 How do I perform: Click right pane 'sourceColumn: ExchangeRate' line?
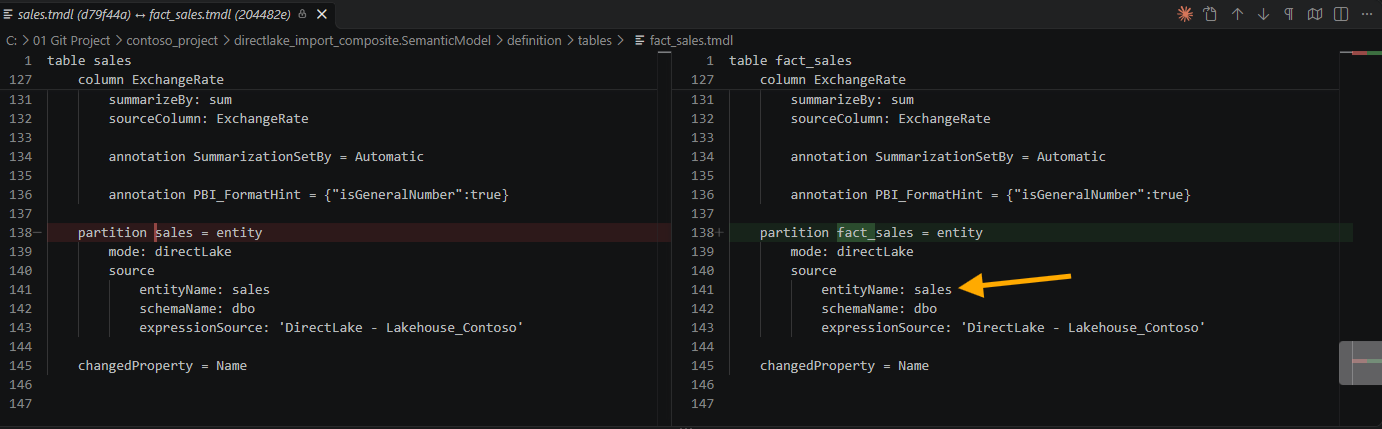890,119
